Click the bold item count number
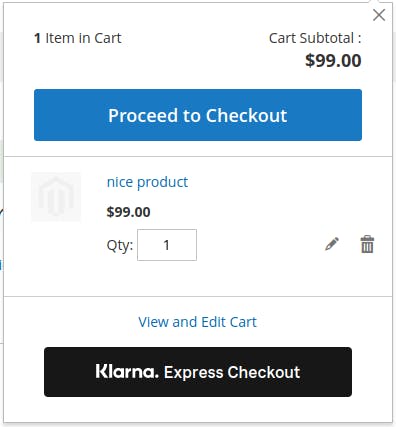This screenshot has width=396, height=427. click(x=37, y=38)
